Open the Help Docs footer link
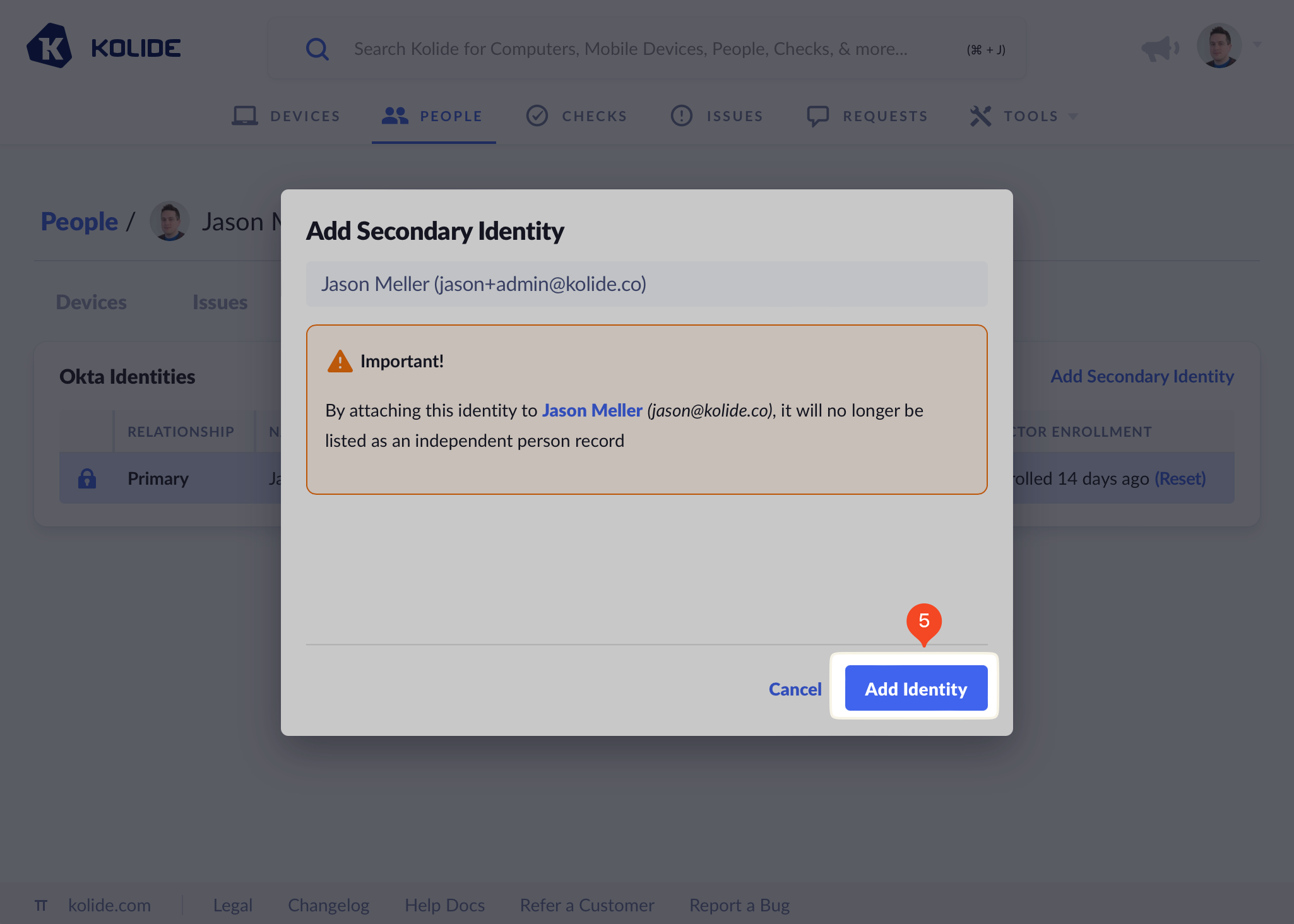The width and height of the screenshot is (1294, 924). point(445,905)
